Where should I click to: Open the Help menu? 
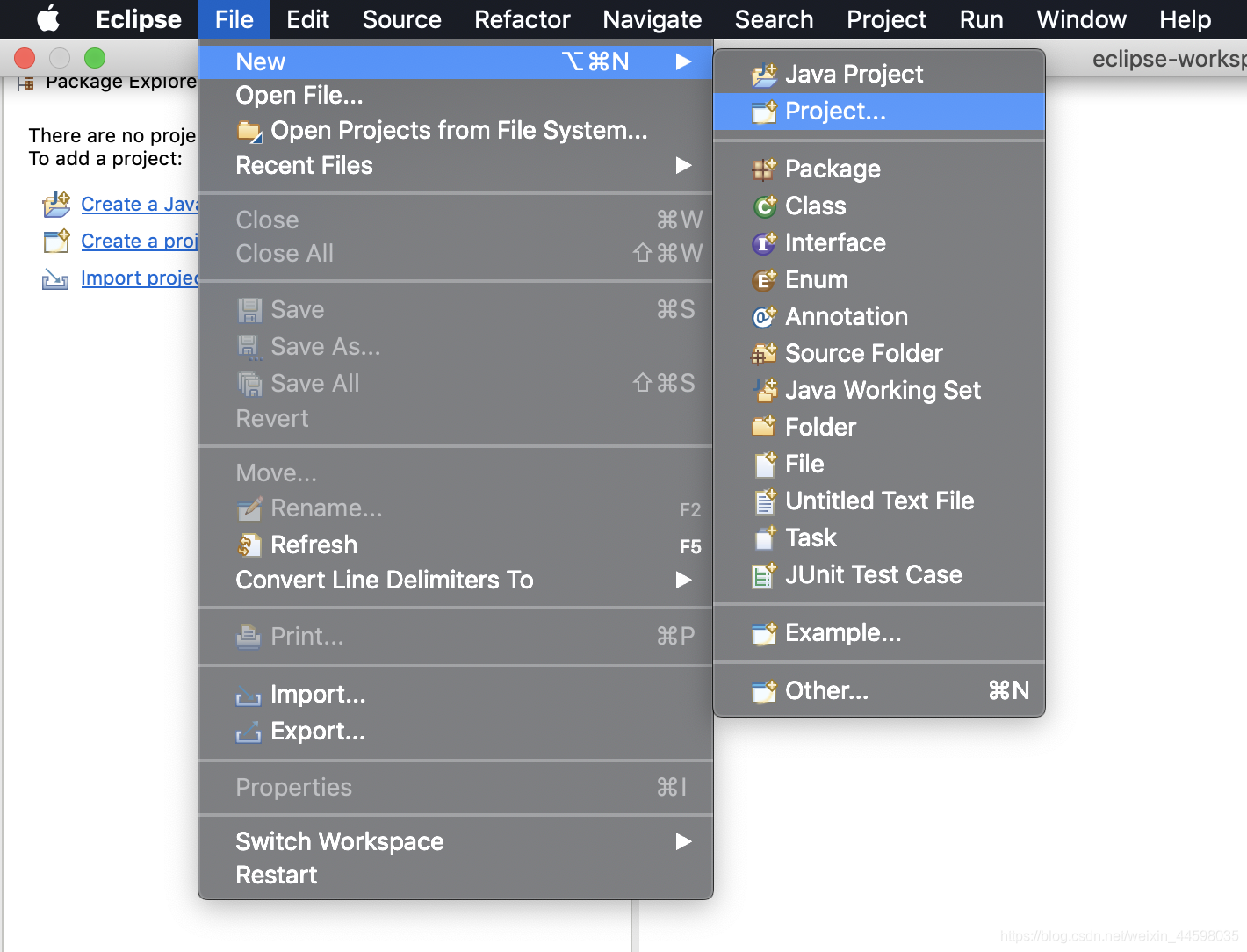[x=1186, y=19]
